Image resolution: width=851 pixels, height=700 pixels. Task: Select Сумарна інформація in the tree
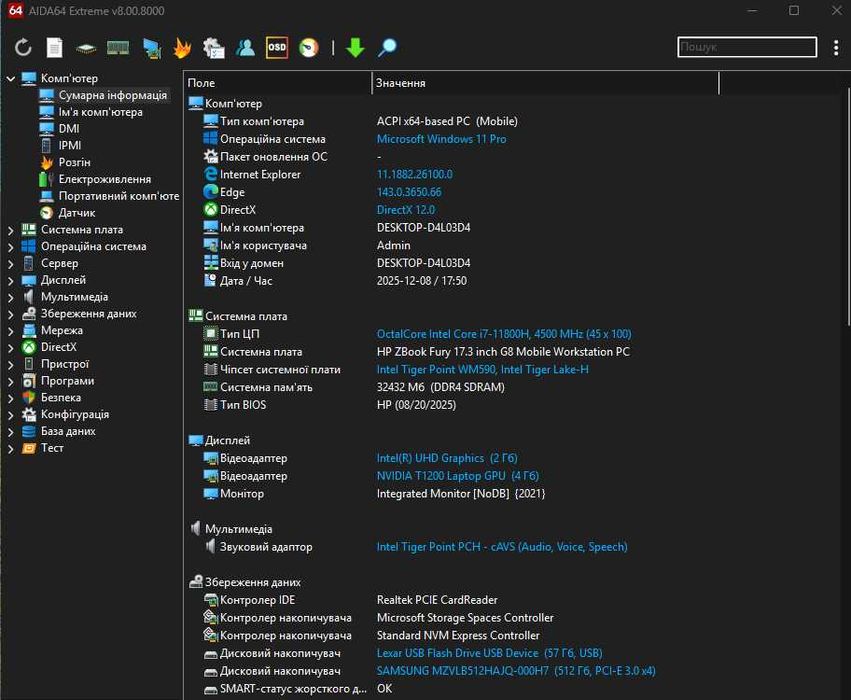click(x=112, y=95)
